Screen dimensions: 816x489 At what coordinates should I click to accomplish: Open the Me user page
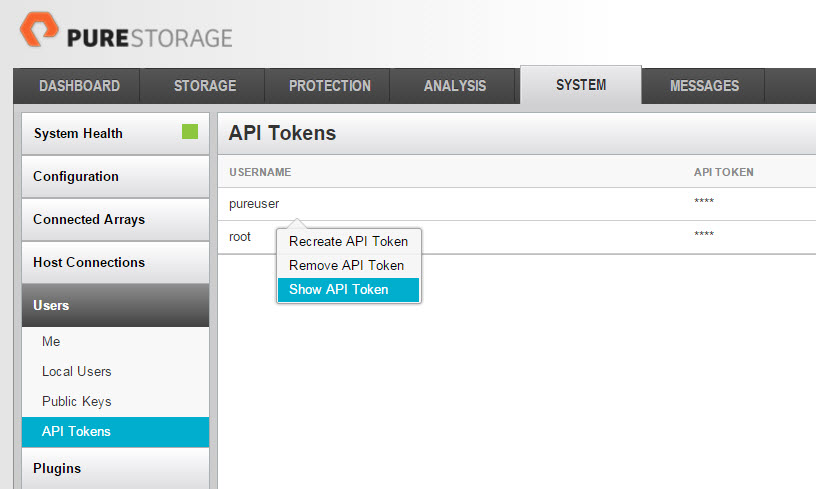click(x=51, y=342)
